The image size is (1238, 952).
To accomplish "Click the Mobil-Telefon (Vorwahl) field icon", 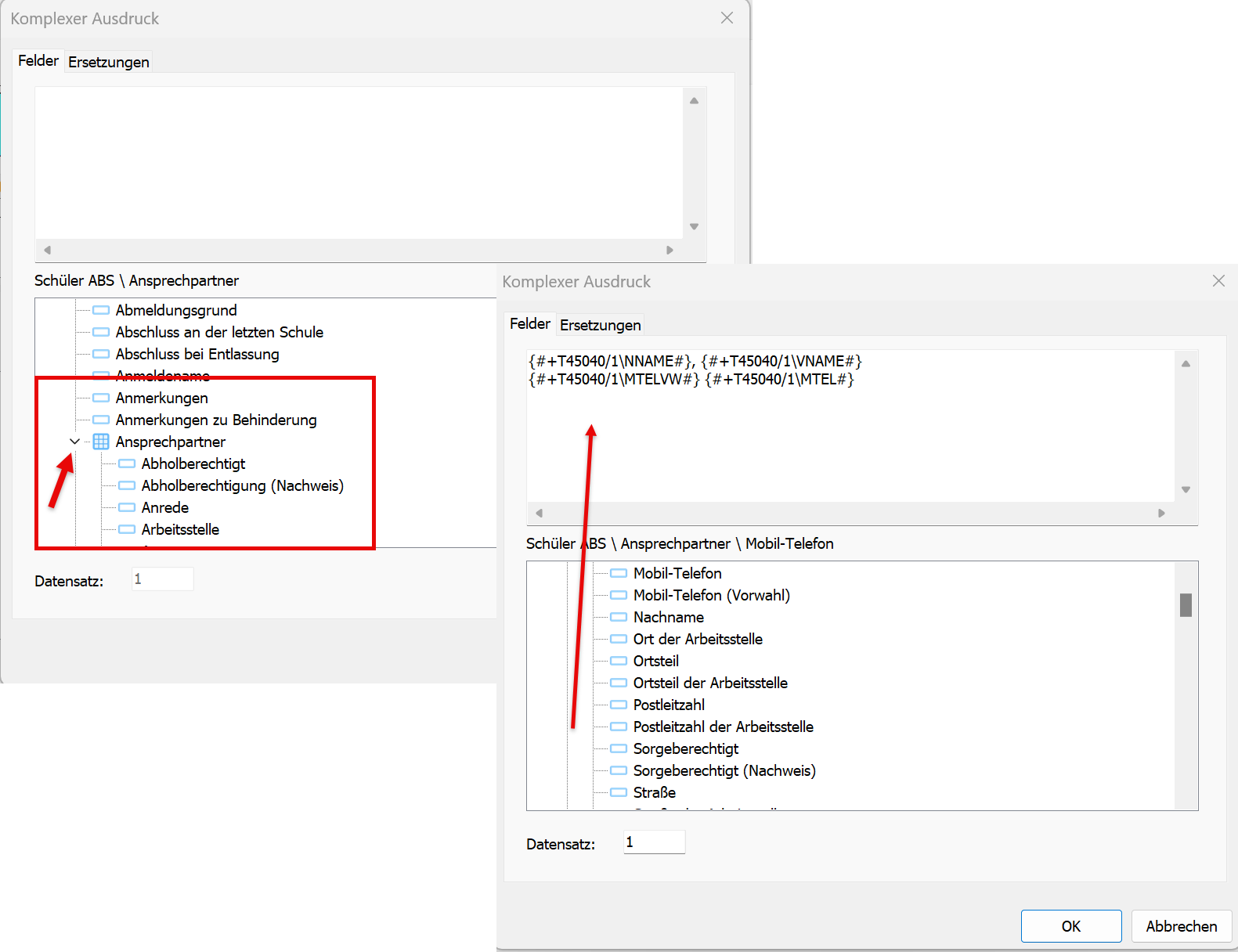I will [619, 595].
